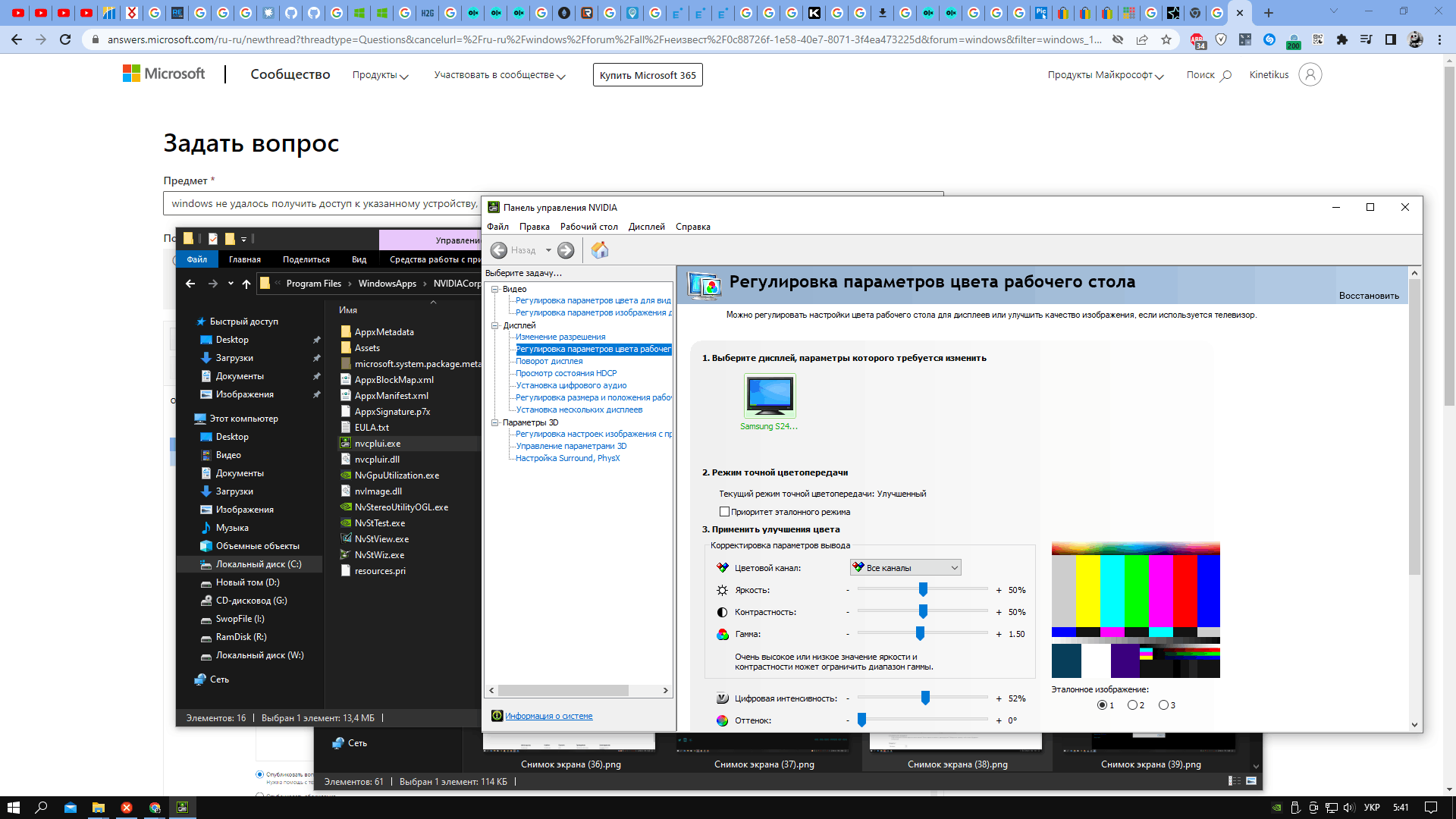Click the gamma color icon next to Гамма
1456x819 pixels.
722,634
